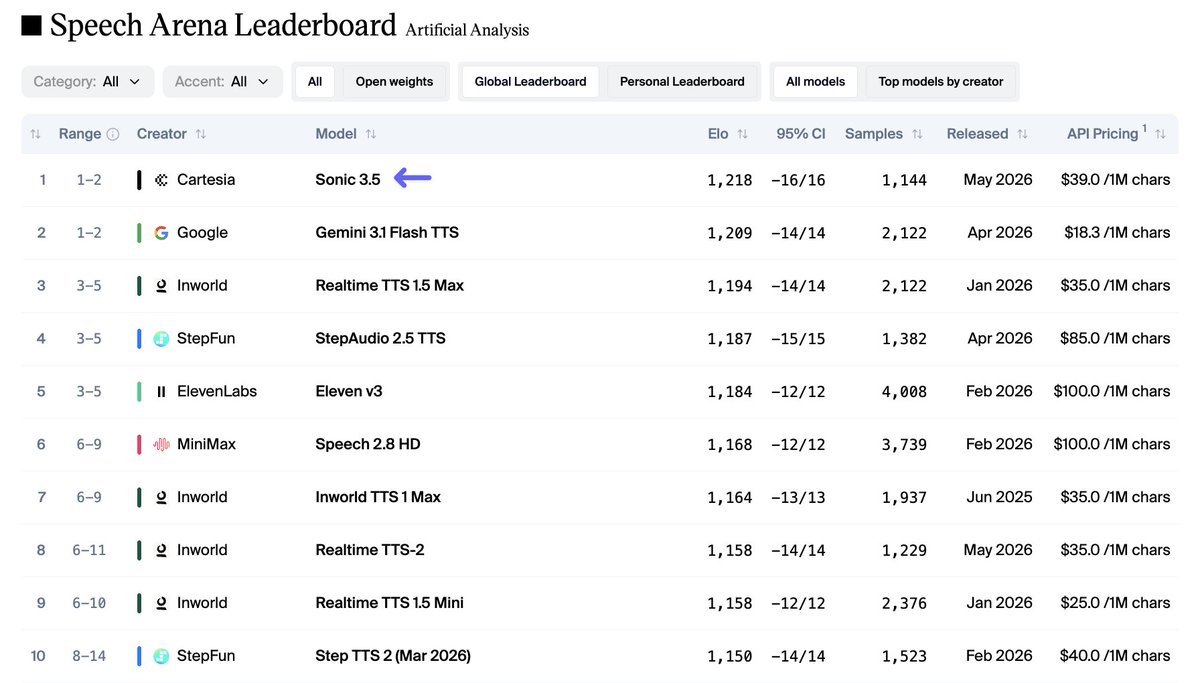The image size is (1200, 683).
Task: Open the Speech 2.8 HD model
Action: point(368,444)
